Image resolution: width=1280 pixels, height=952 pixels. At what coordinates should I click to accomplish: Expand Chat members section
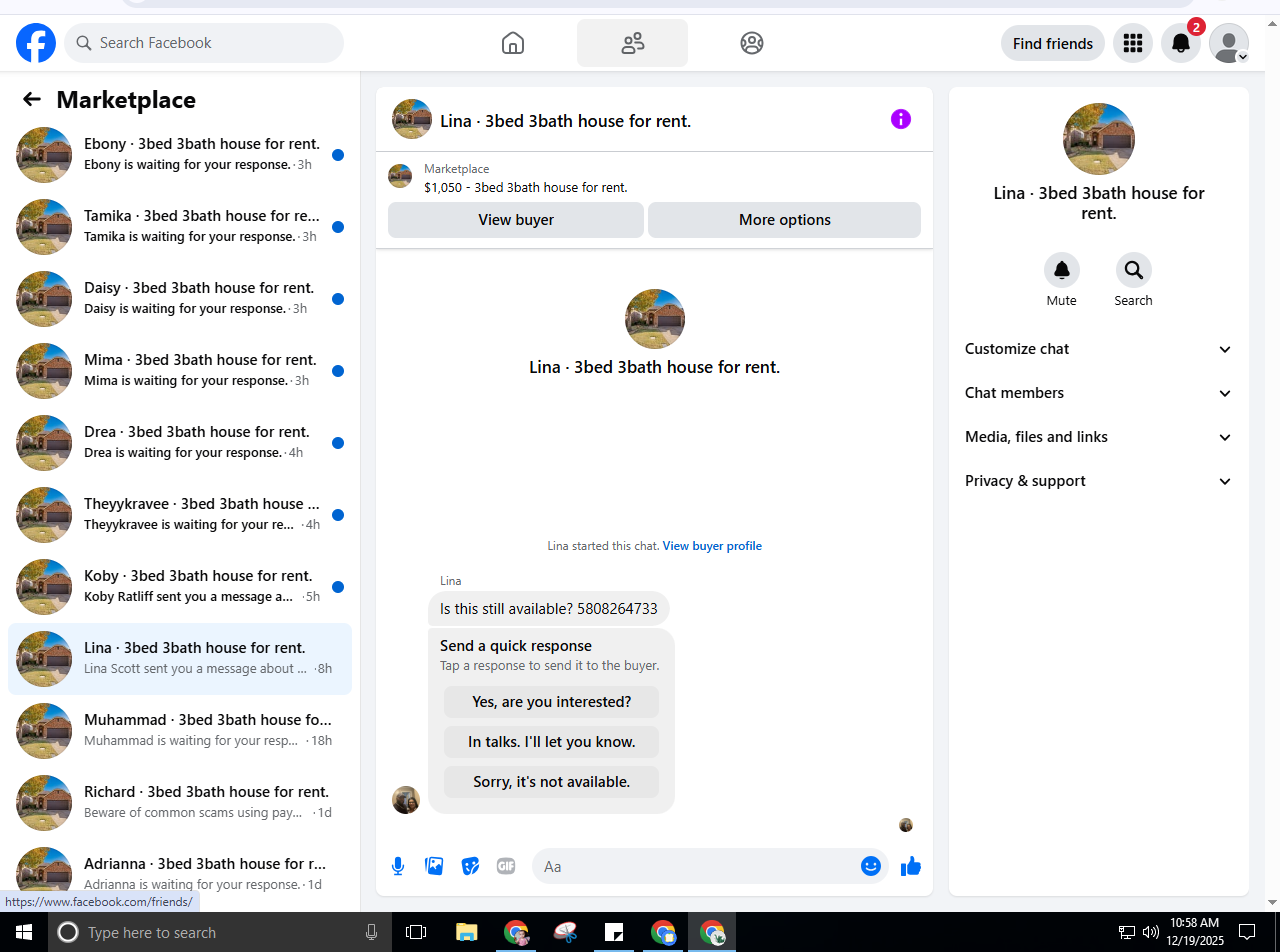1099,393
